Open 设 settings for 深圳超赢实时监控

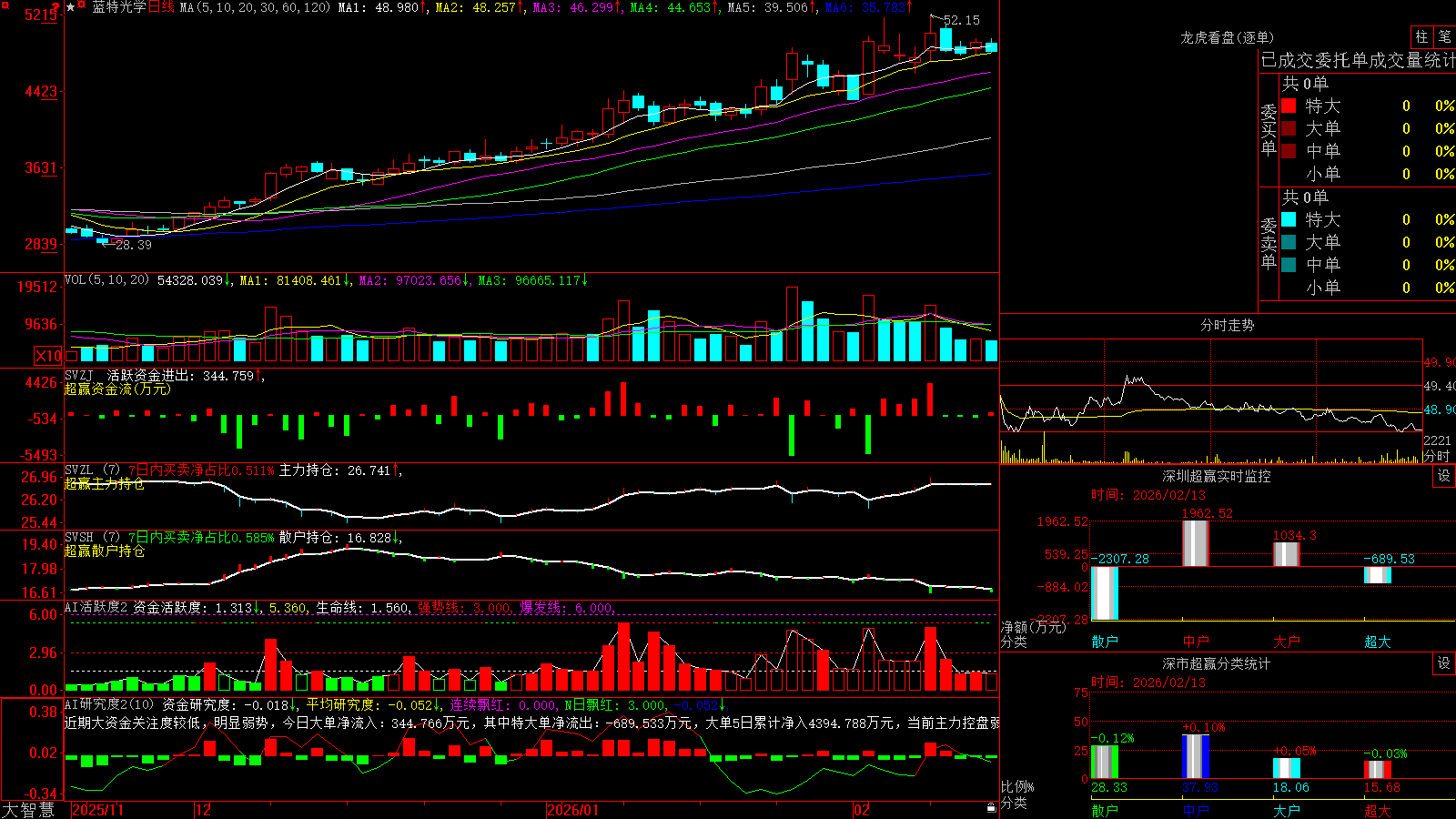pyautogui.click(x=1444, y=476)
